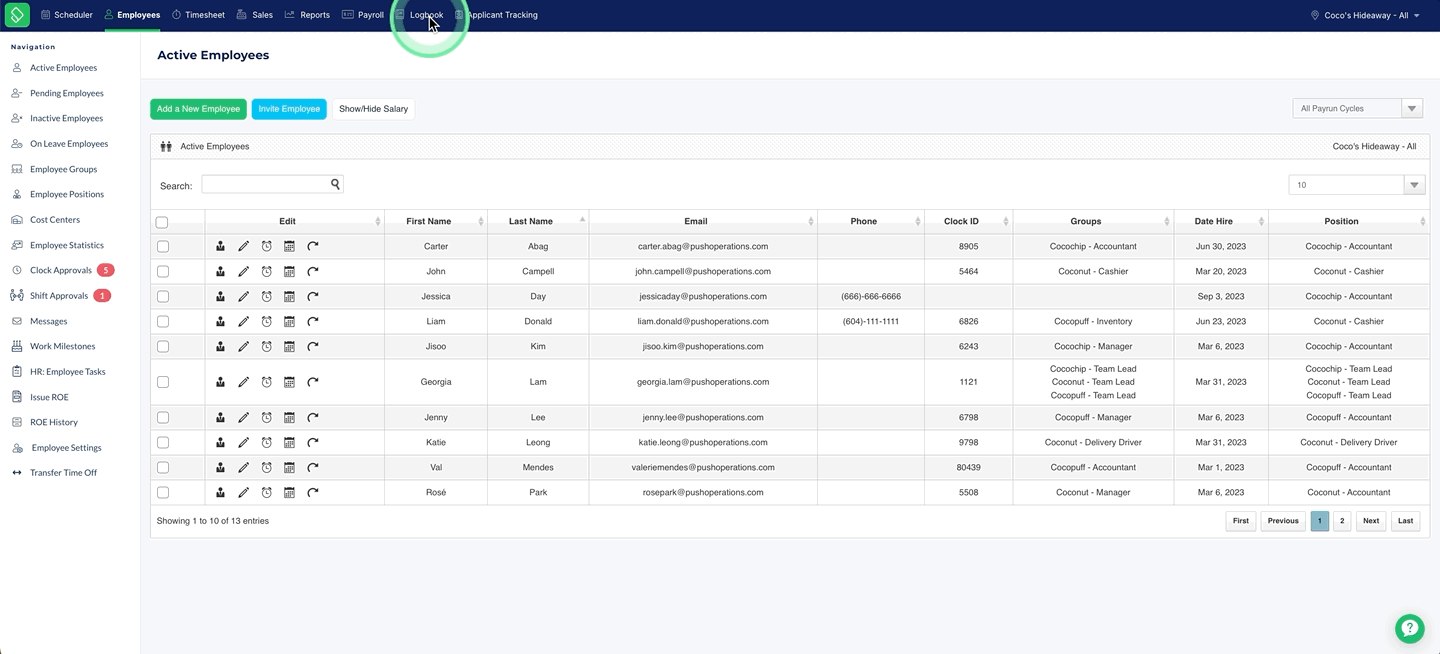Click the location pin icon beside Coco's Hideaway

tap(1315, 15)
